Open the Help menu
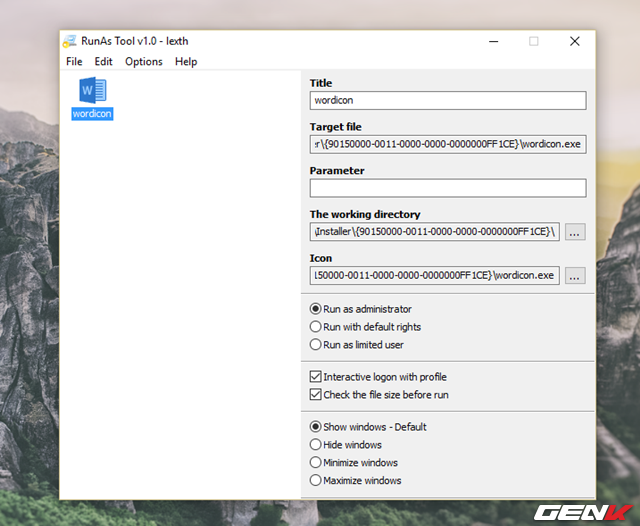Image resolution: width=640 pixels, height=526 pixels. click(186, 61)
